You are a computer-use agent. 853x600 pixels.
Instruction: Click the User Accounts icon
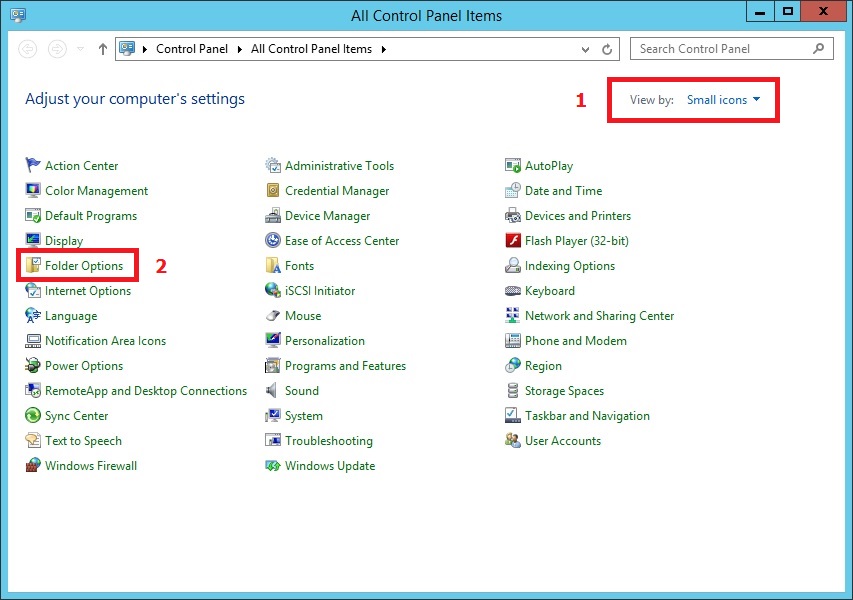point(513,441)
